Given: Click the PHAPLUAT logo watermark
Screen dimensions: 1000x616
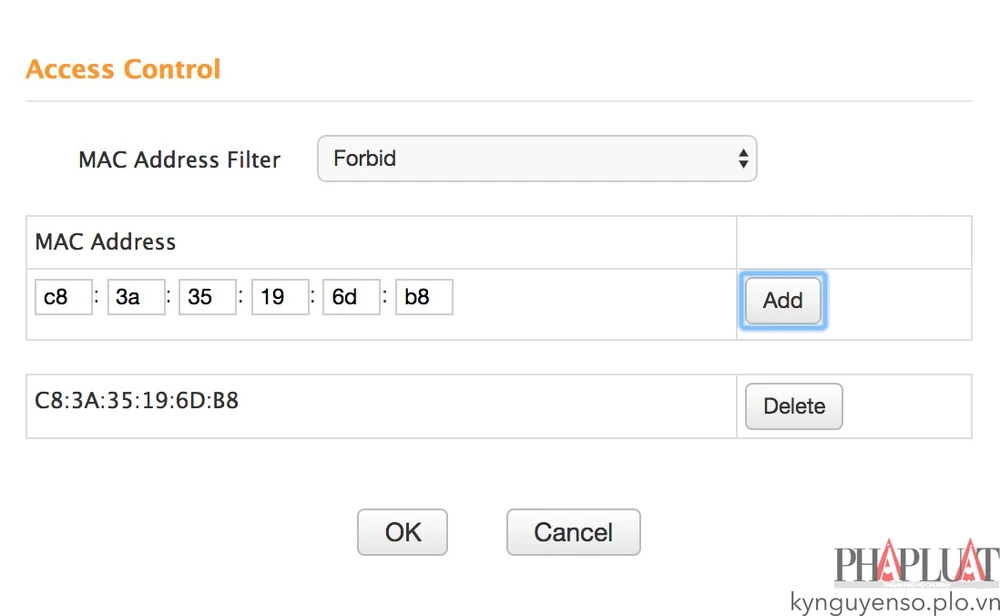Looking at the screenshot, I should coord(915,566).
